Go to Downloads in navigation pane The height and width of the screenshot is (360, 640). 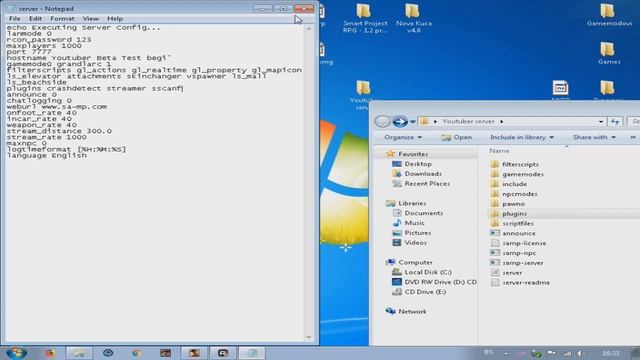(x=423, y=173)
